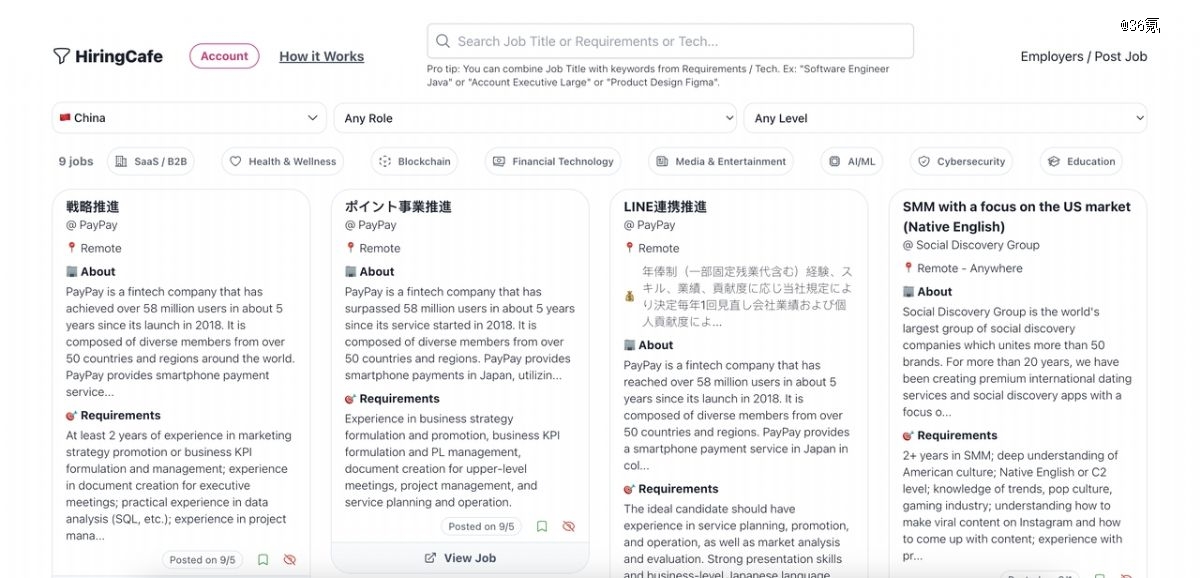This screenshot has width=1200, height=578.
Task: Open the LINE連携推進 job title
Action: pos(665,207)
